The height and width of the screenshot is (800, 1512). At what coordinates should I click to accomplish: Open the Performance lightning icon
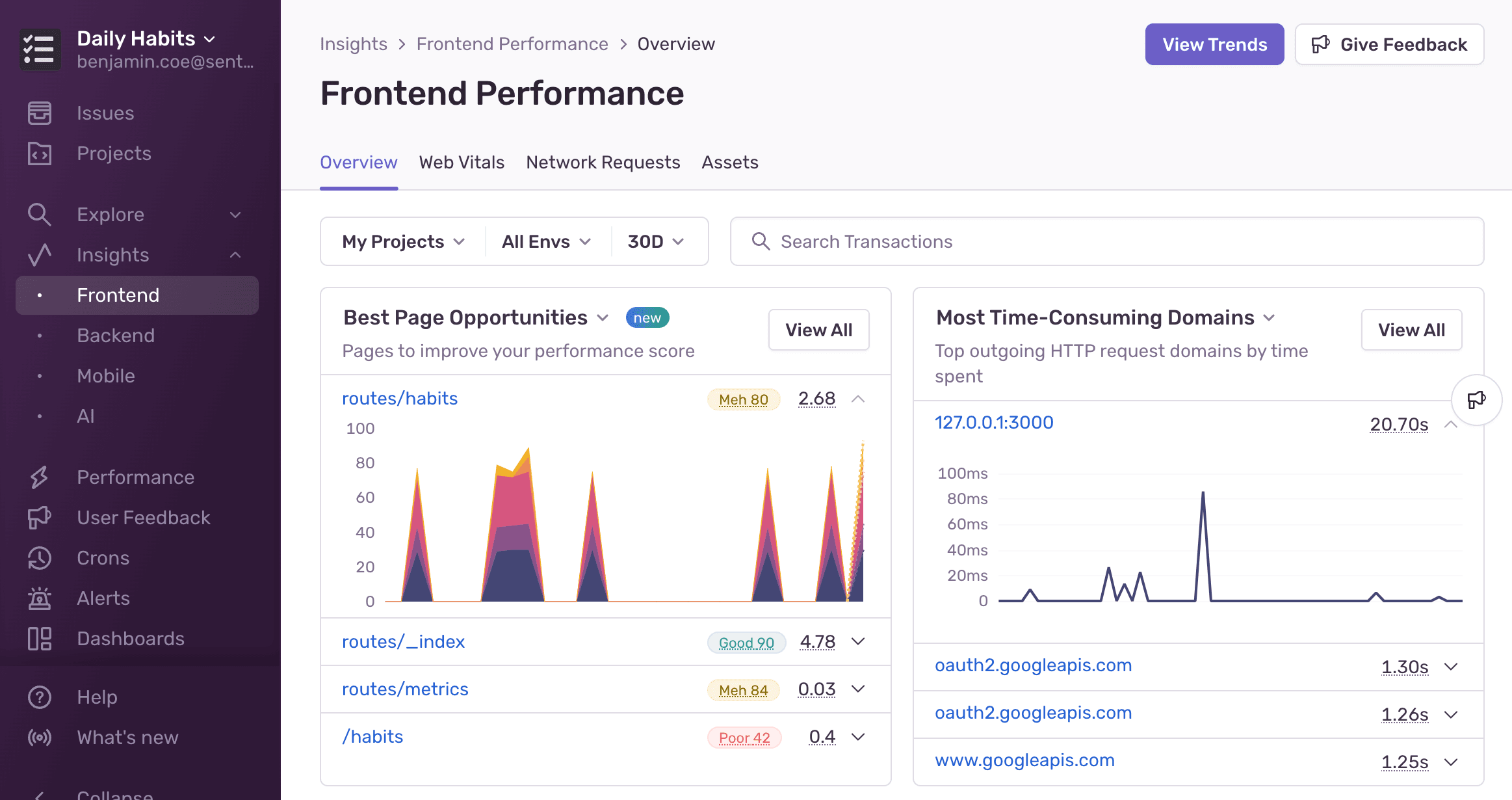[40, 477]
